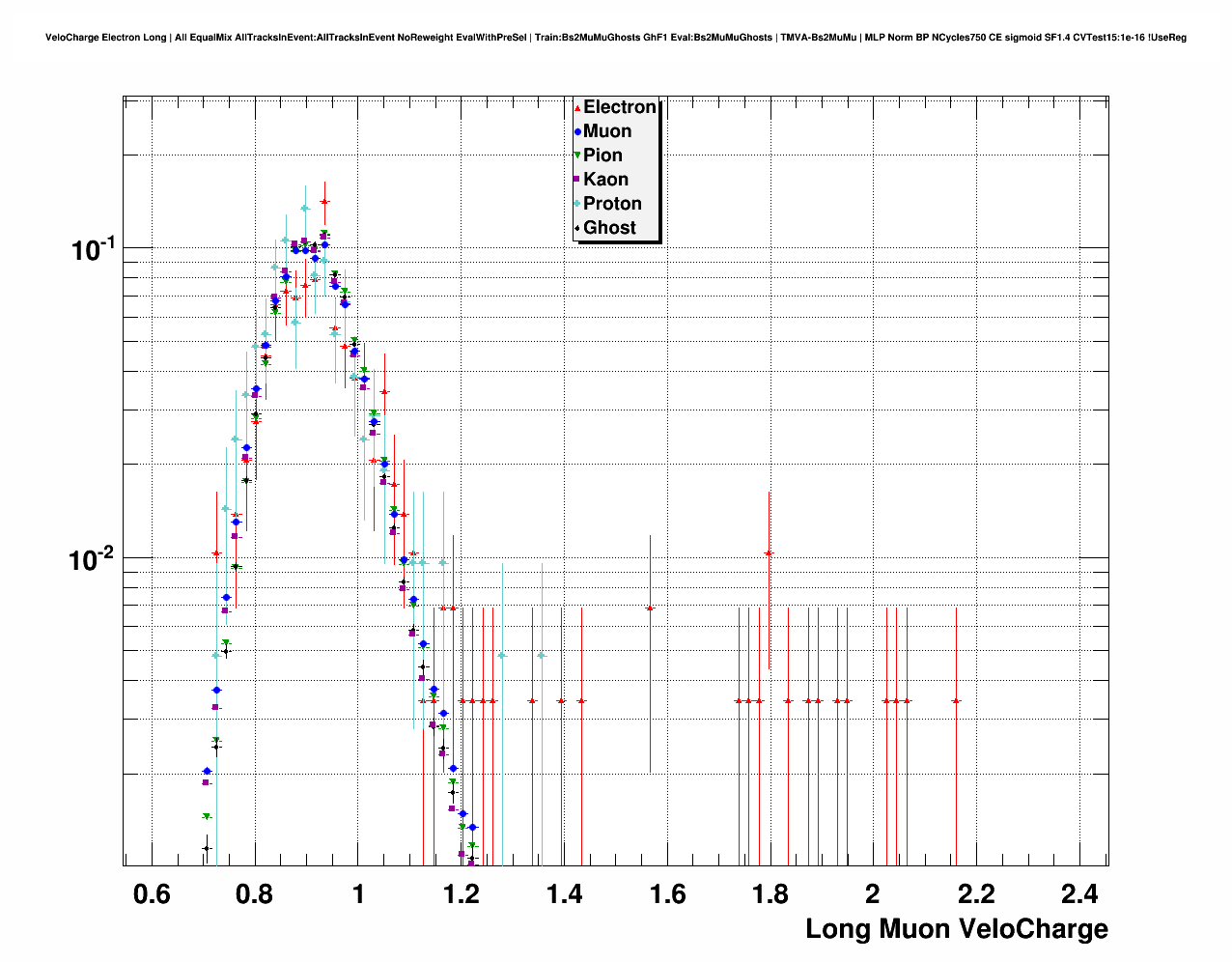
Task: Click the x-axis tick label 1.4
Action: pyautogui.click(x=564, y=893)
